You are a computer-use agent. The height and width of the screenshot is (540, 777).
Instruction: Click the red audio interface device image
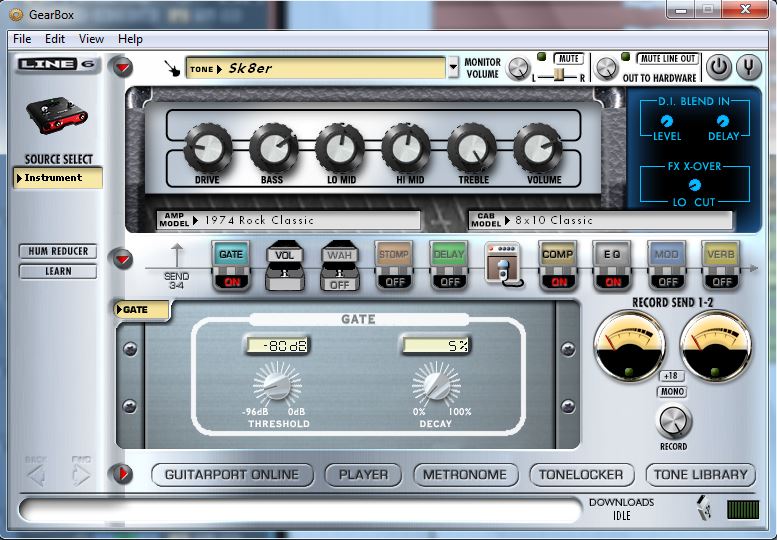pos(57,115)
